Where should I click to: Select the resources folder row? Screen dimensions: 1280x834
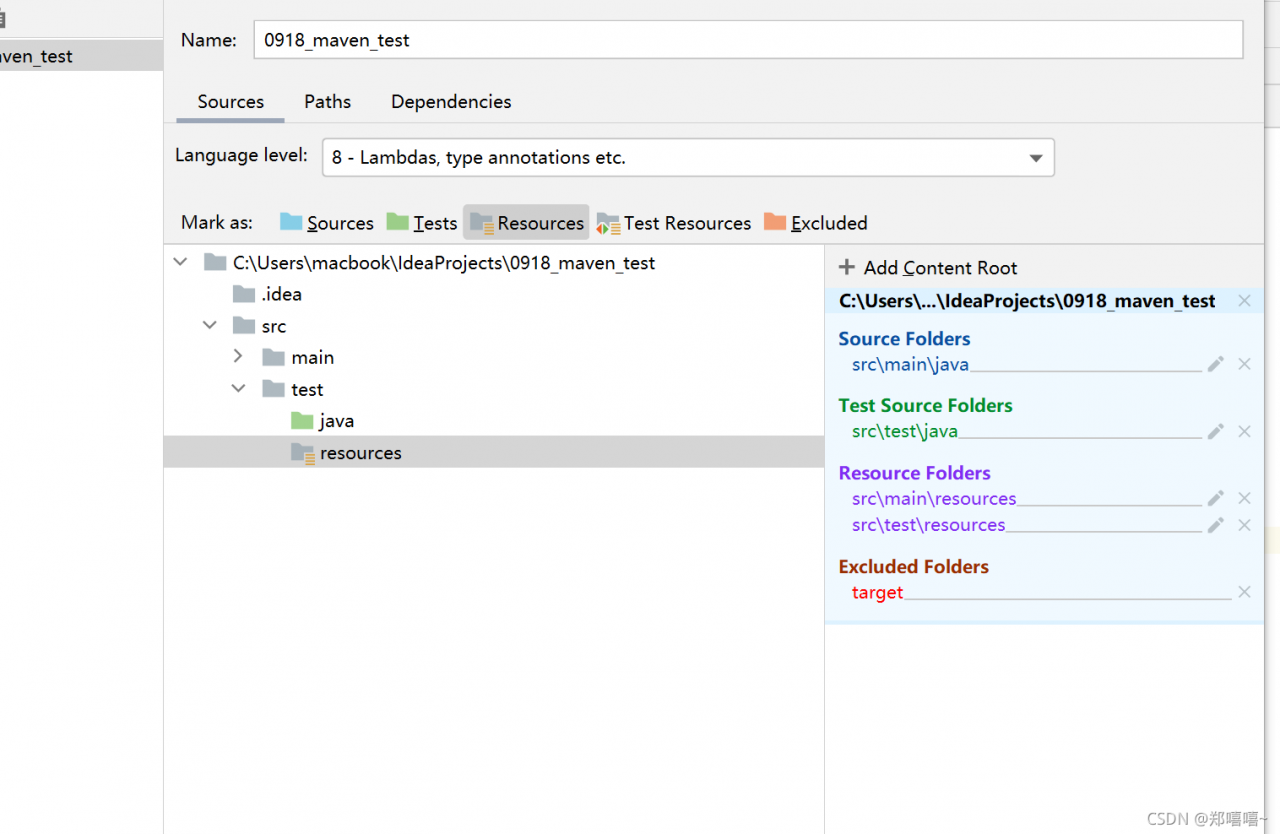[x=494, y=452]
